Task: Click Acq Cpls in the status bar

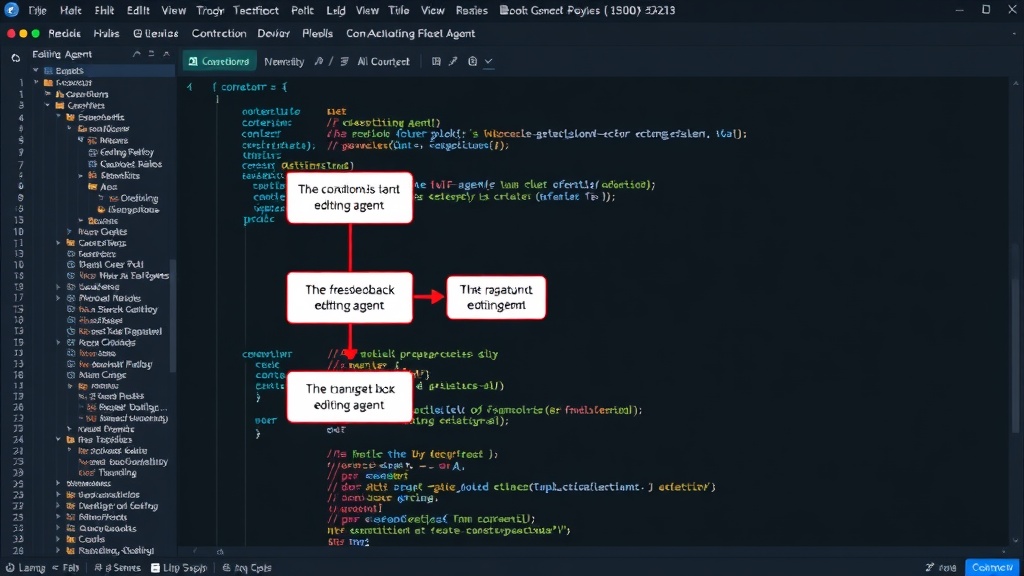Action: coord(252,568)
